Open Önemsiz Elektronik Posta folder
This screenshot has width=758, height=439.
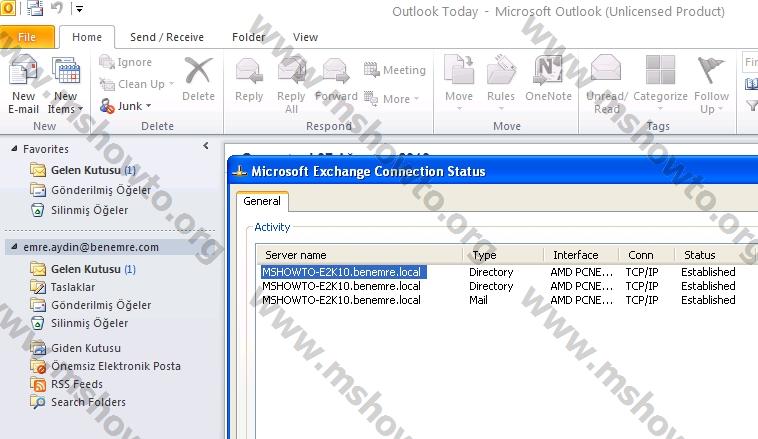point(105,366)
